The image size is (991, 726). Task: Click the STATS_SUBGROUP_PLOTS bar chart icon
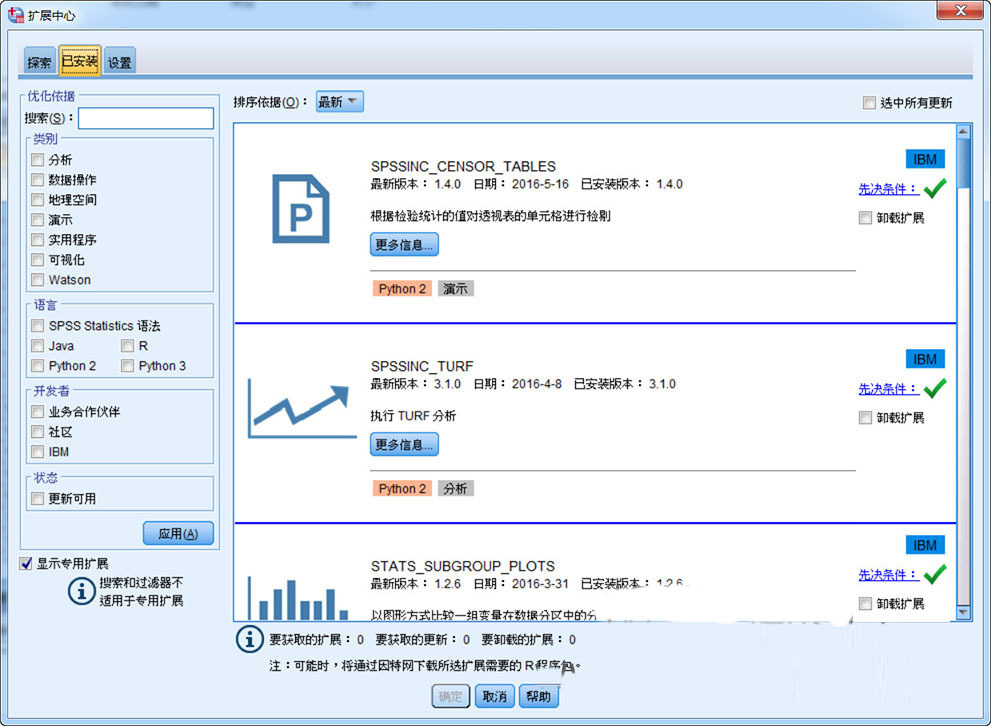click(x=301, y=597)
